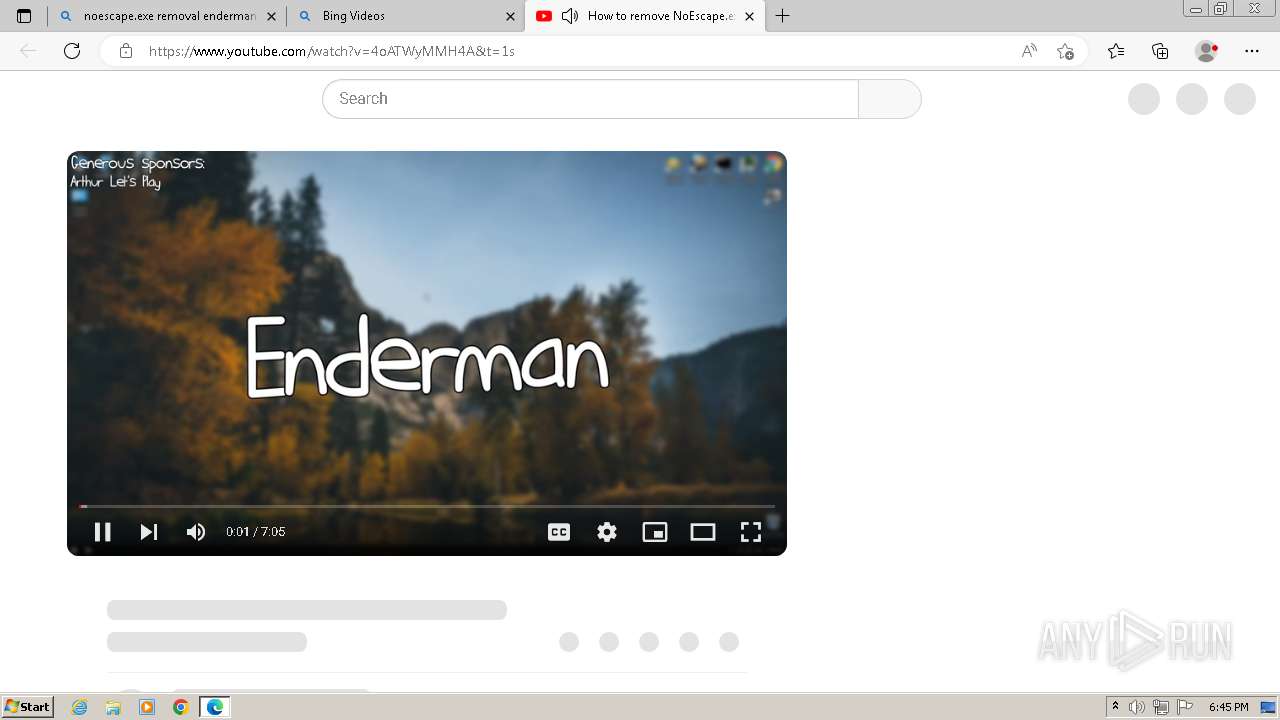Switch to theater mode

(x=703, y=532)
